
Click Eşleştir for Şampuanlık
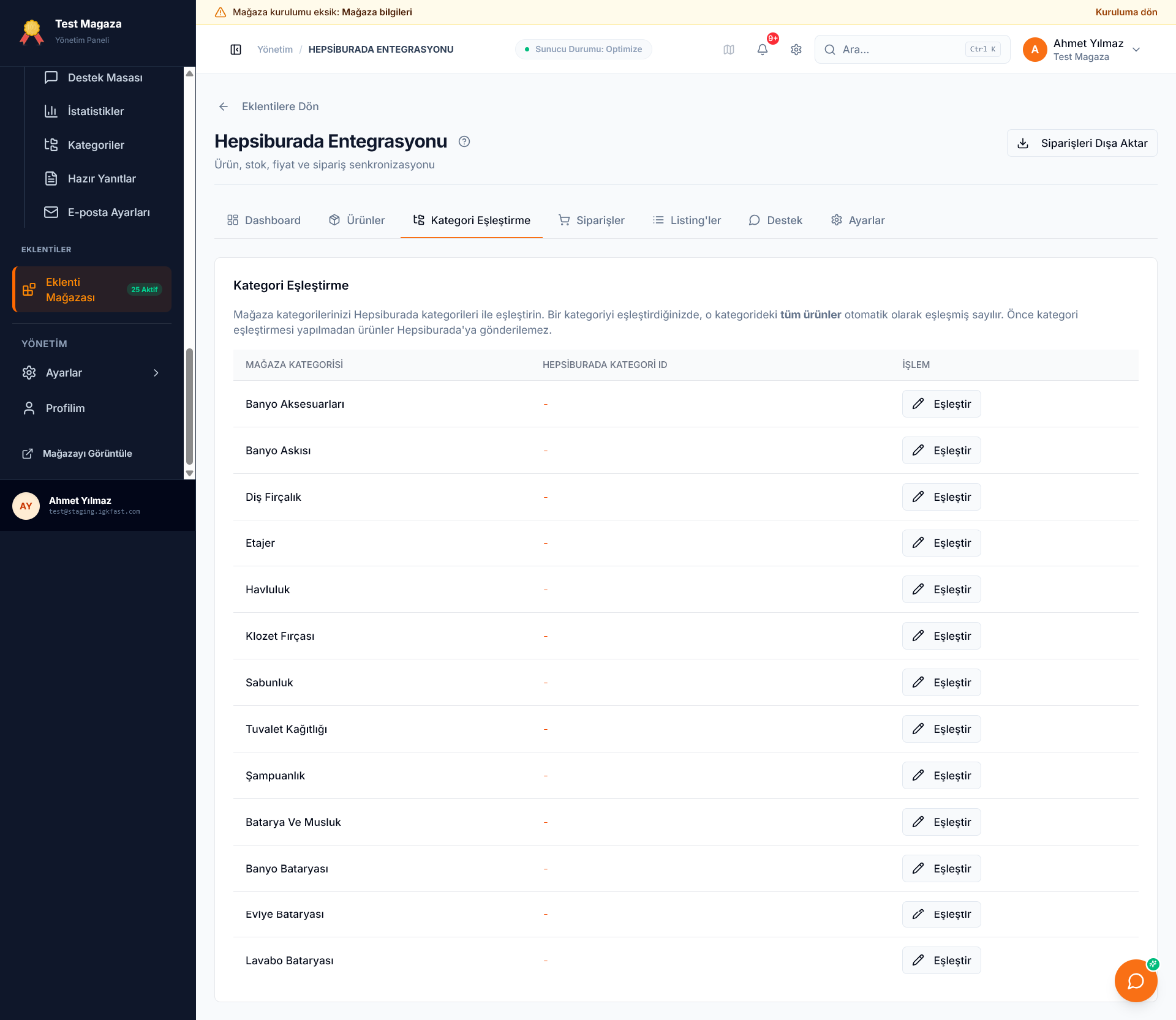[x=941, y=776]
